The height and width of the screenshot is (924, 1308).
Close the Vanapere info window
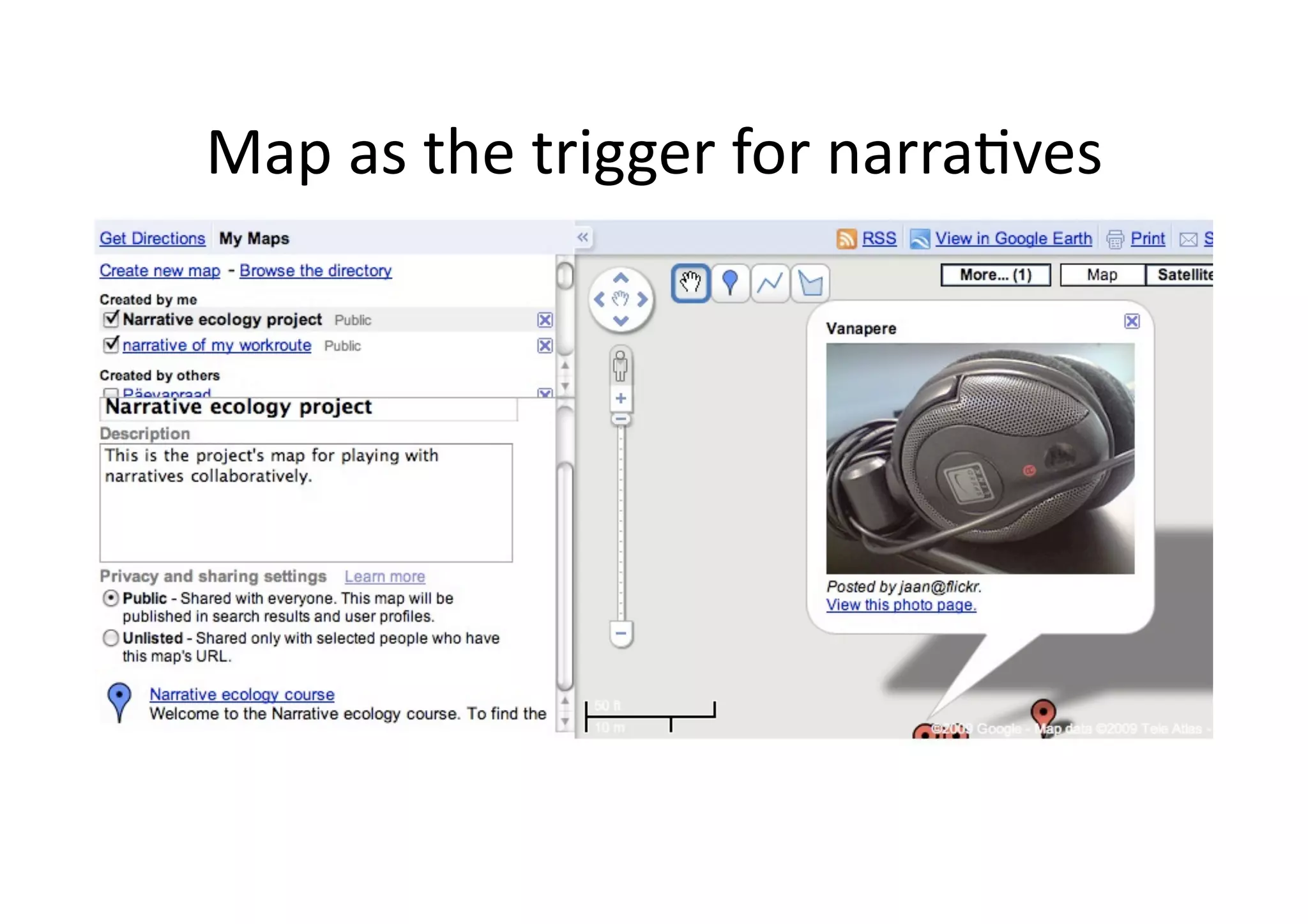pos(1132,321)
